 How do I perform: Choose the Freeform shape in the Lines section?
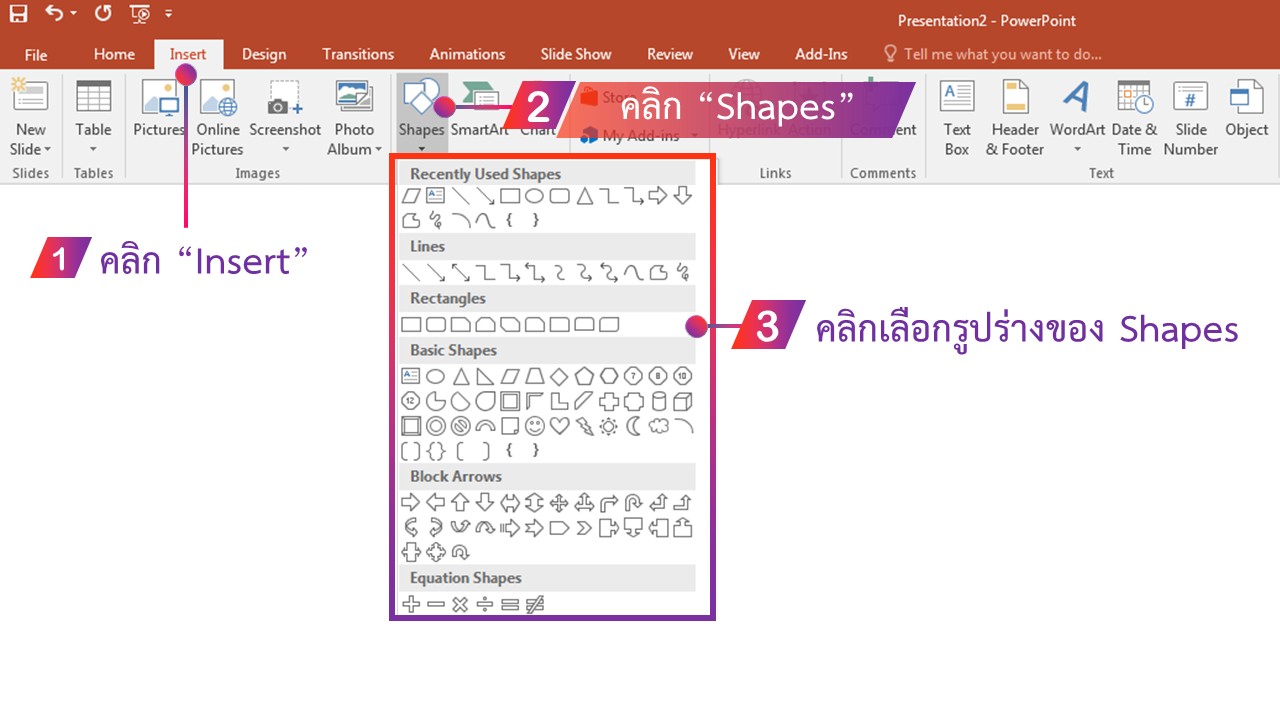[658, 271]
